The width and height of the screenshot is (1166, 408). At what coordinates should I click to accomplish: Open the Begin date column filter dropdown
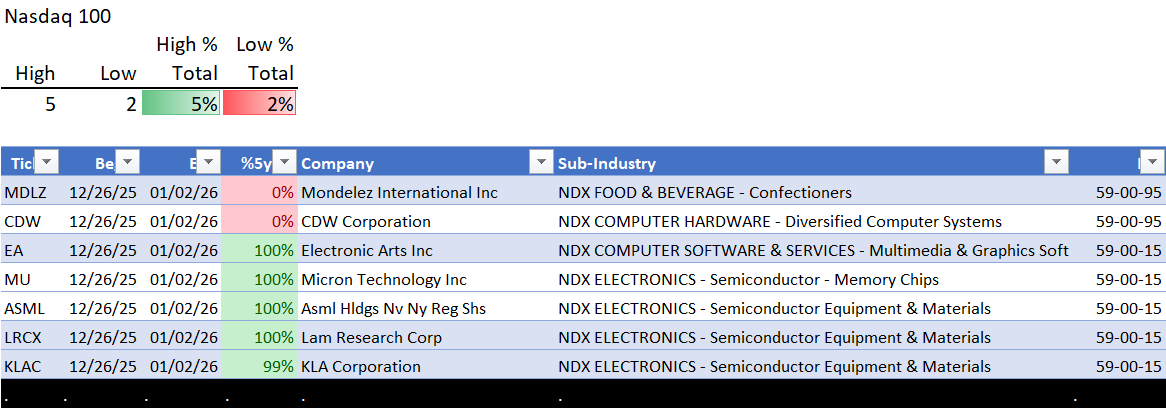[128, 162]
